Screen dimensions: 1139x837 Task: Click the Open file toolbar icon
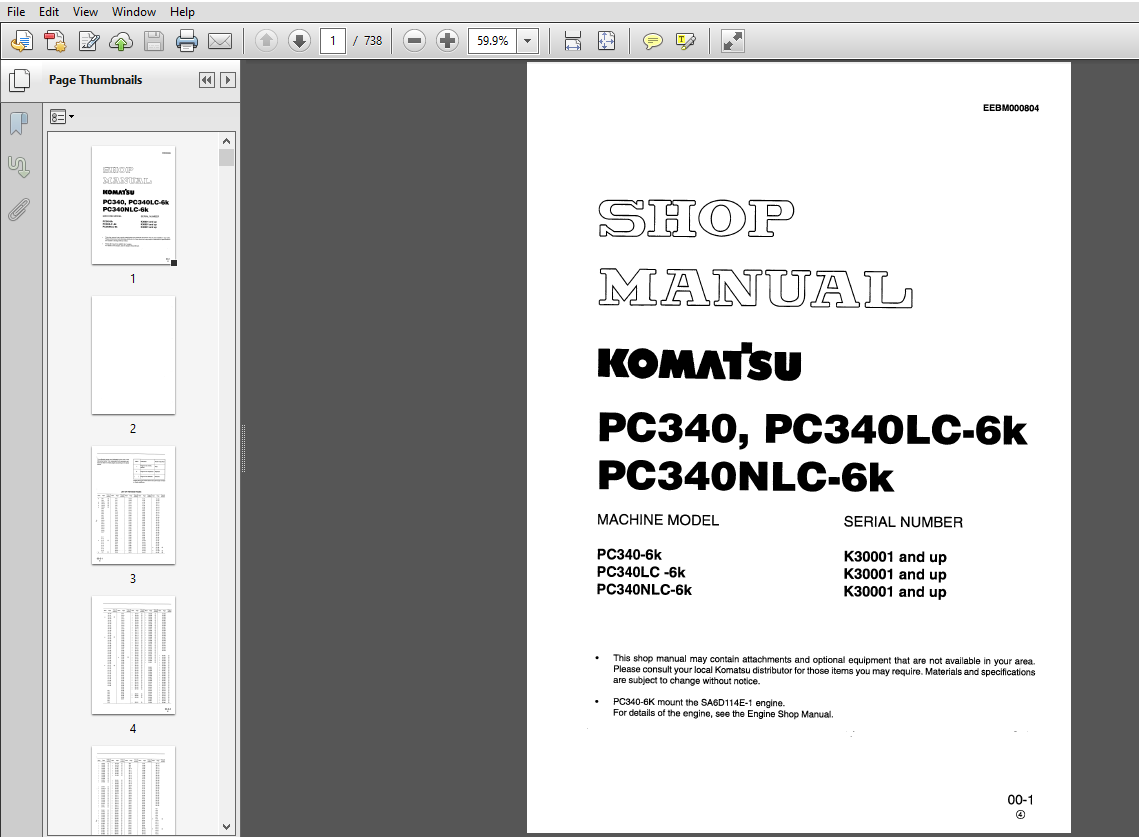[22, 41]
